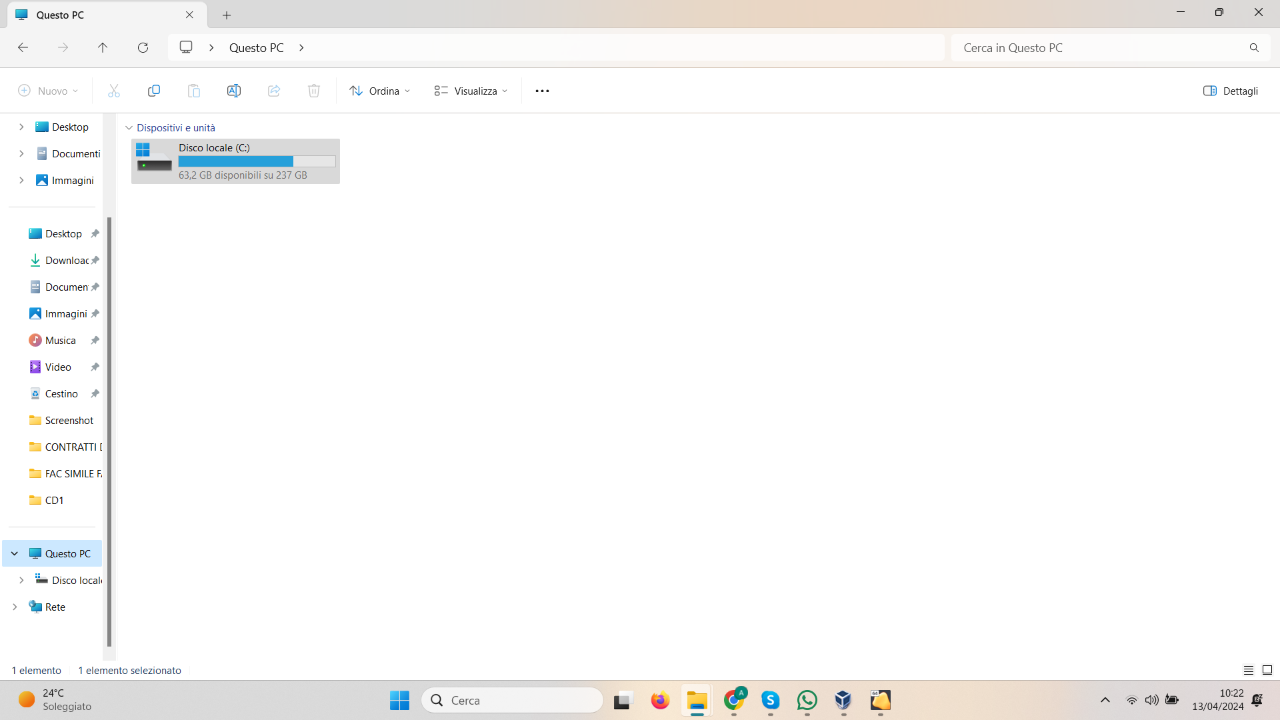This screenshot has width=1280, height=720.
Task: Click the navigation pane scrollbar
Action: [109, 432]
